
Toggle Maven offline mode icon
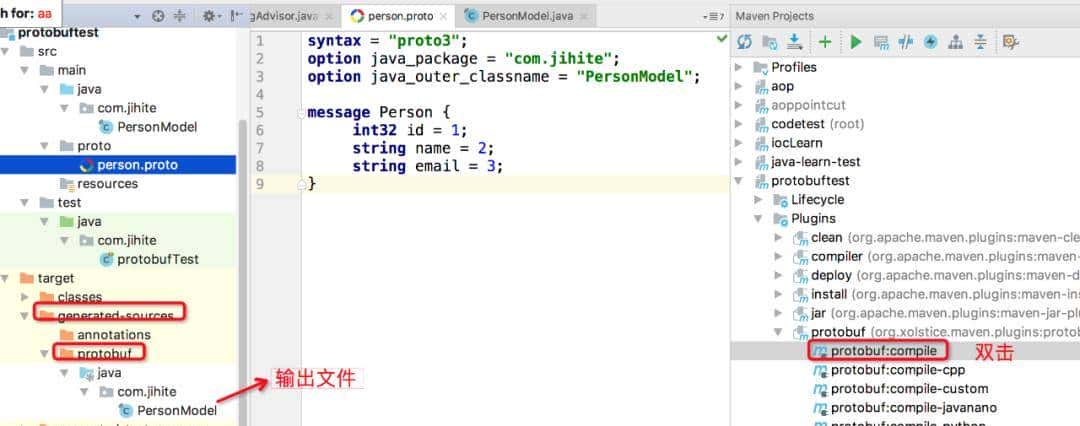905,42
